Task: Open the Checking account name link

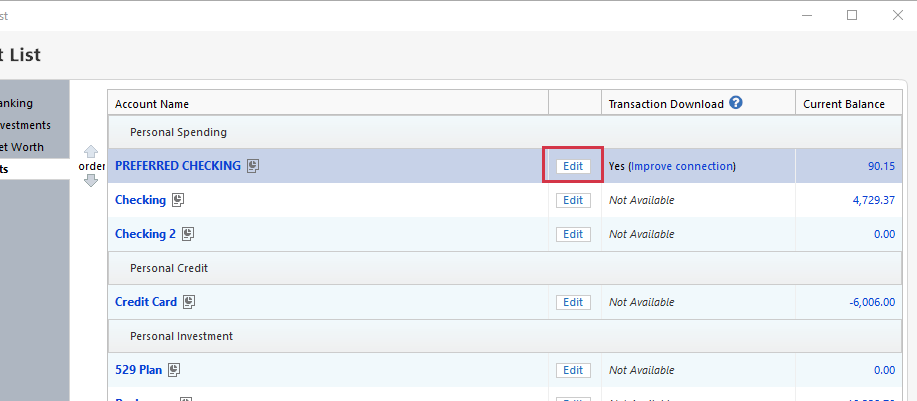Action: 140,200
